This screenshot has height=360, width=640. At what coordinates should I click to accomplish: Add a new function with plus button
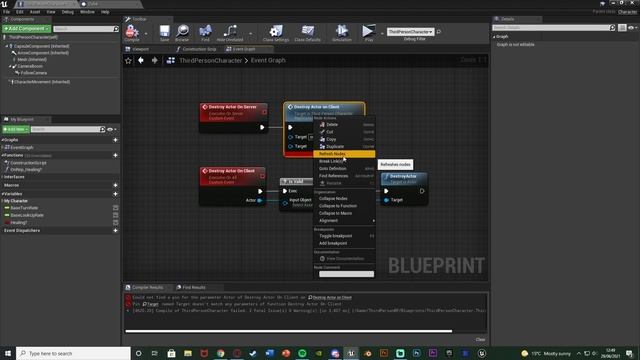point(116,156)
